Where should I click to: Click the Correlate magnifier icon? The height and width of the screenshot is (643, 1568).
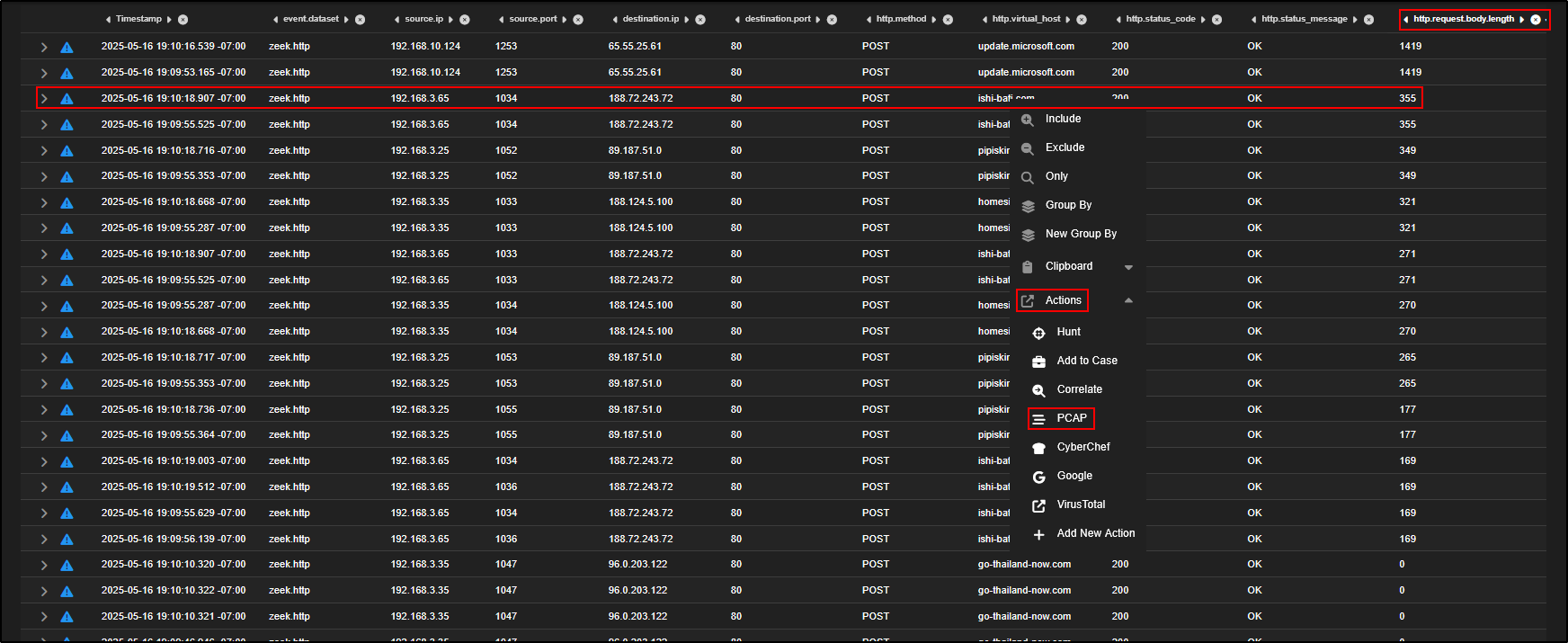point(1038,390)
